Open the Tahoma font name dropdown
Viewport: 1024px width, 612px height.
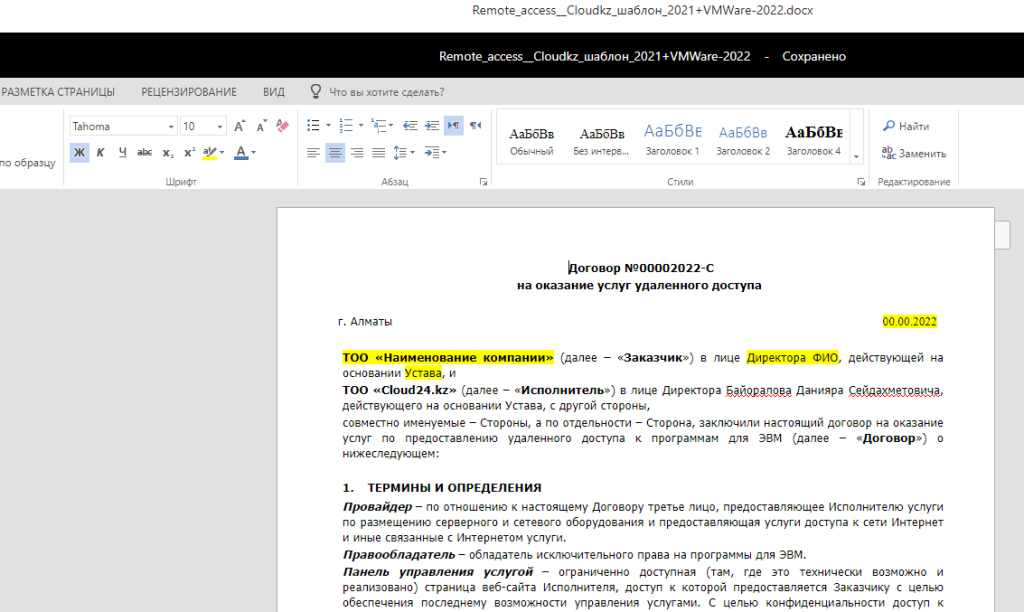171,127
